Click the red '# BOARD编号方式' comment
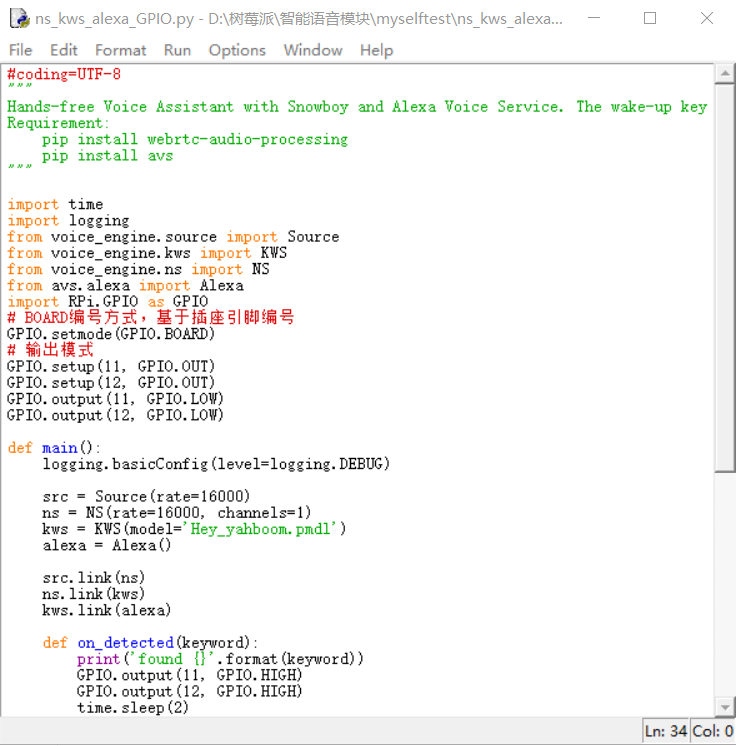This screenshot has height=746, width=736. 151,317
